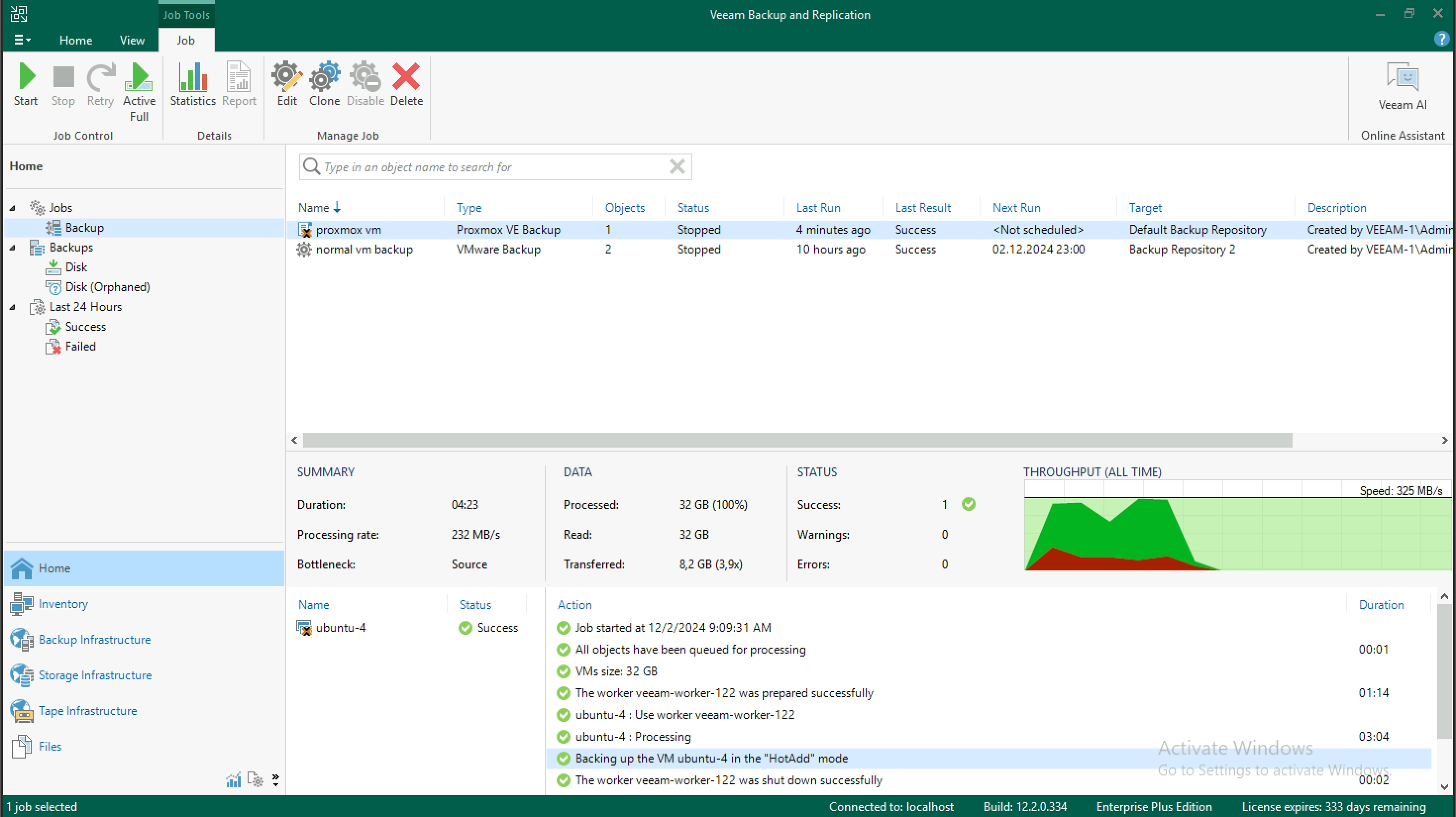Sort jobs by Objects column

click(x=624, y=208)
